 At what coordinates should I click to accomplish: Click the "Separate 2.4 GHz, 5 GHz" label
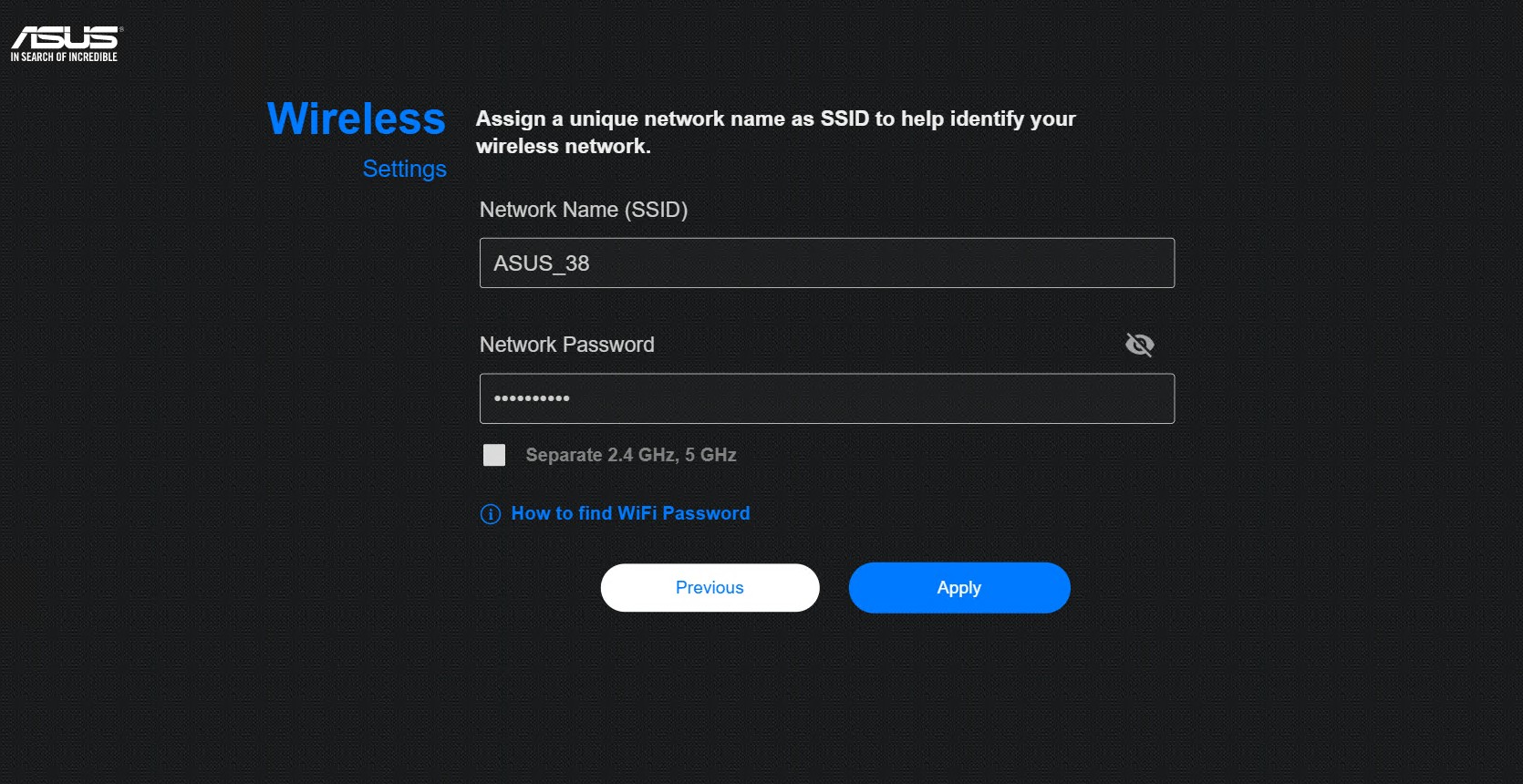(630, 455)
